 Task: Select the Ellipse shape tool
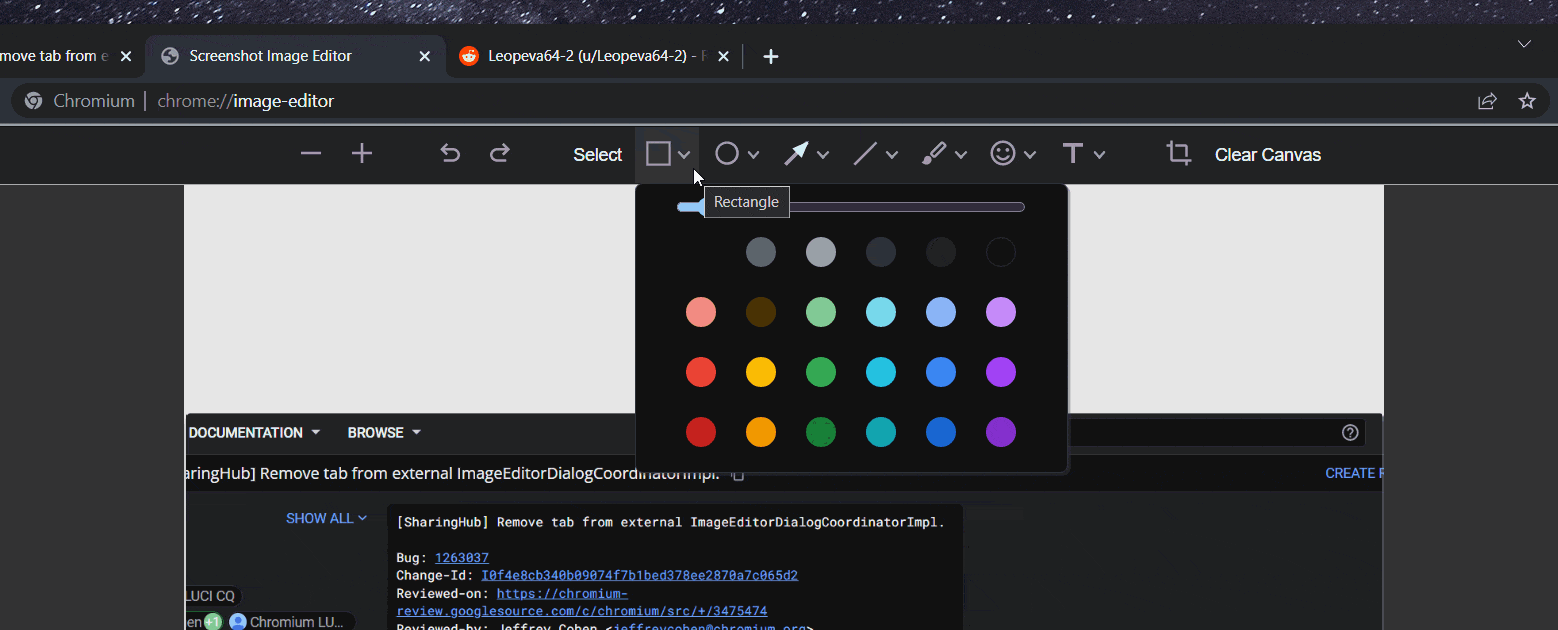(727, 154)
